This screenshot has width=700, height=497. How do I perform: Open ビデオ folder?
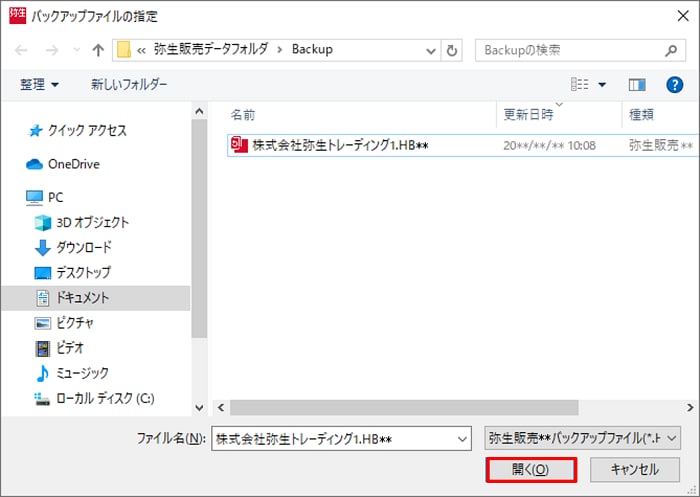[70, 347]
